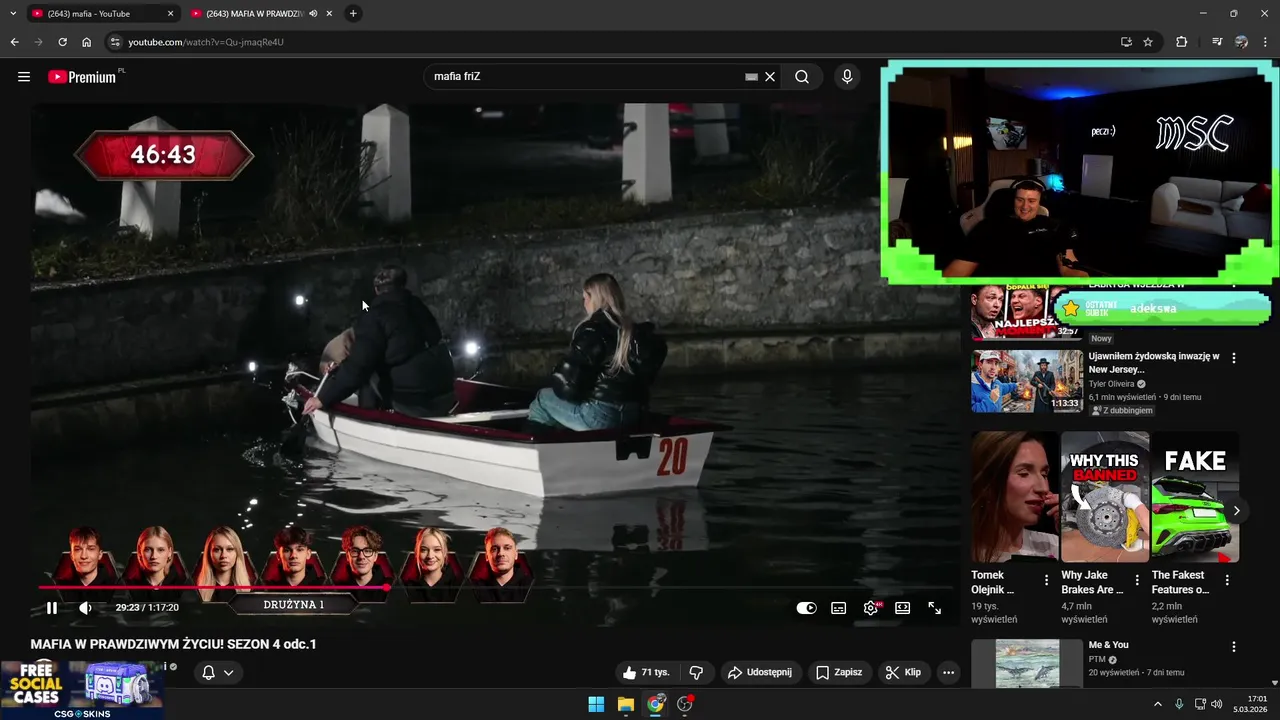Reload the current page
The height and width of the screenshot is (720, 1280).
62,42
